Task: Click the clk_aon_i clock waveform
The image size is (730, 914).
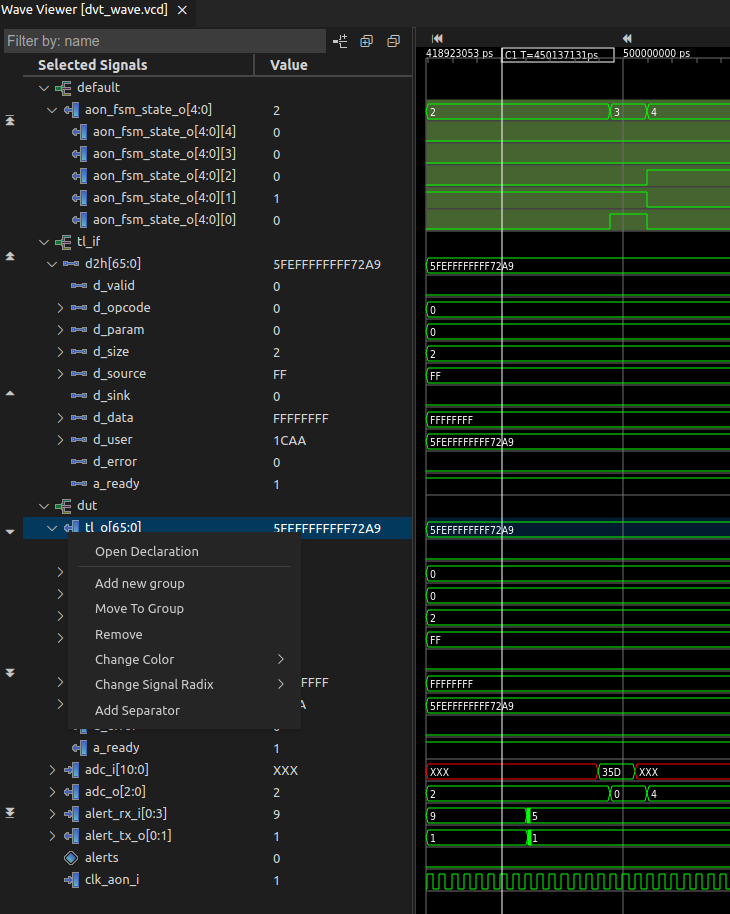Action: [x=578, y=881]
